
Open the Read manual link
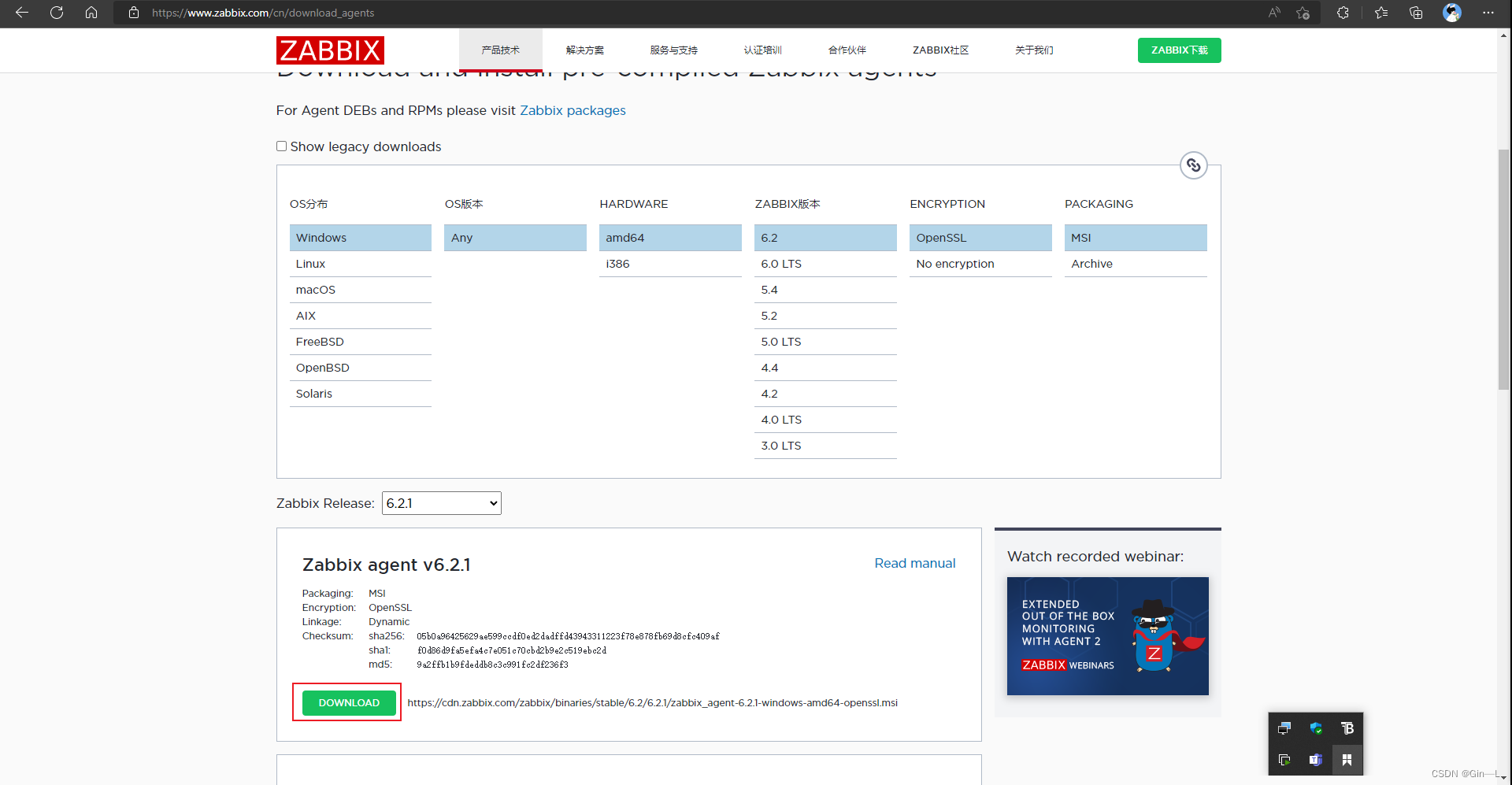point(915,563)
